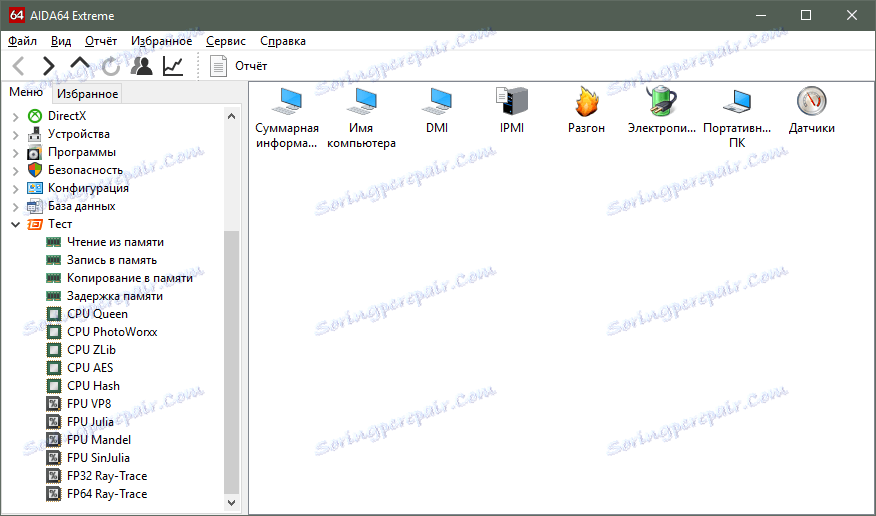
Task: Click the percent icon next to FPU VP8
Action: coord(54,404)
